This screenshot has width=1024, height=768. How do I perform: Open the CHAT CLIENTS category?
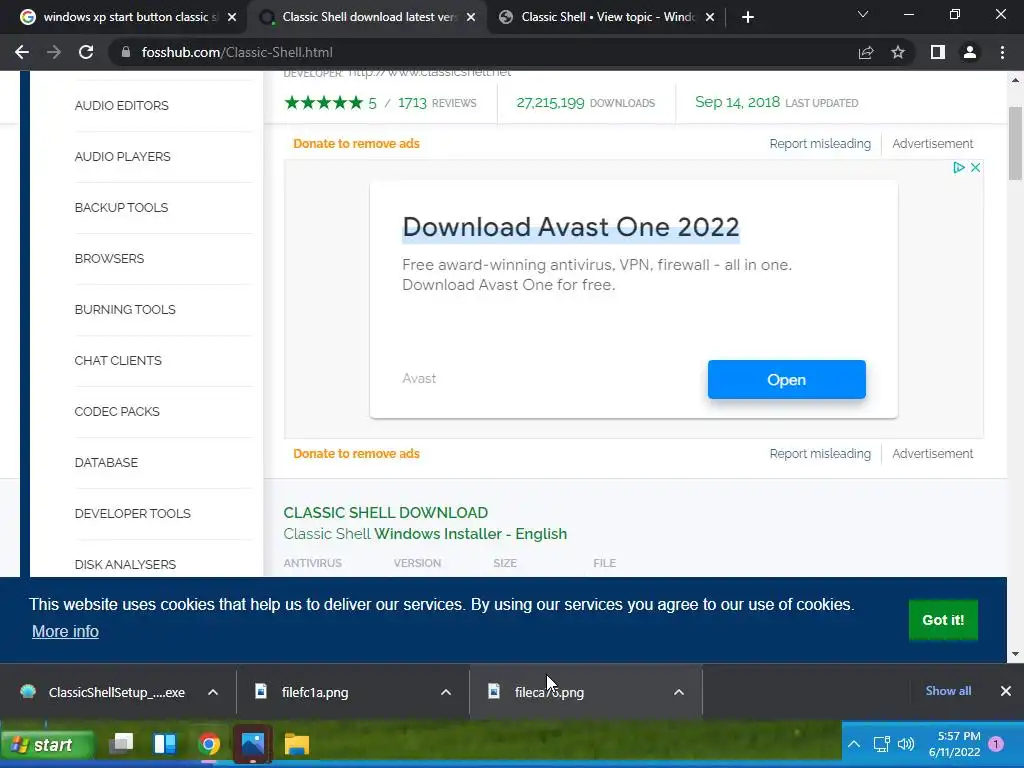click(118, 360)
